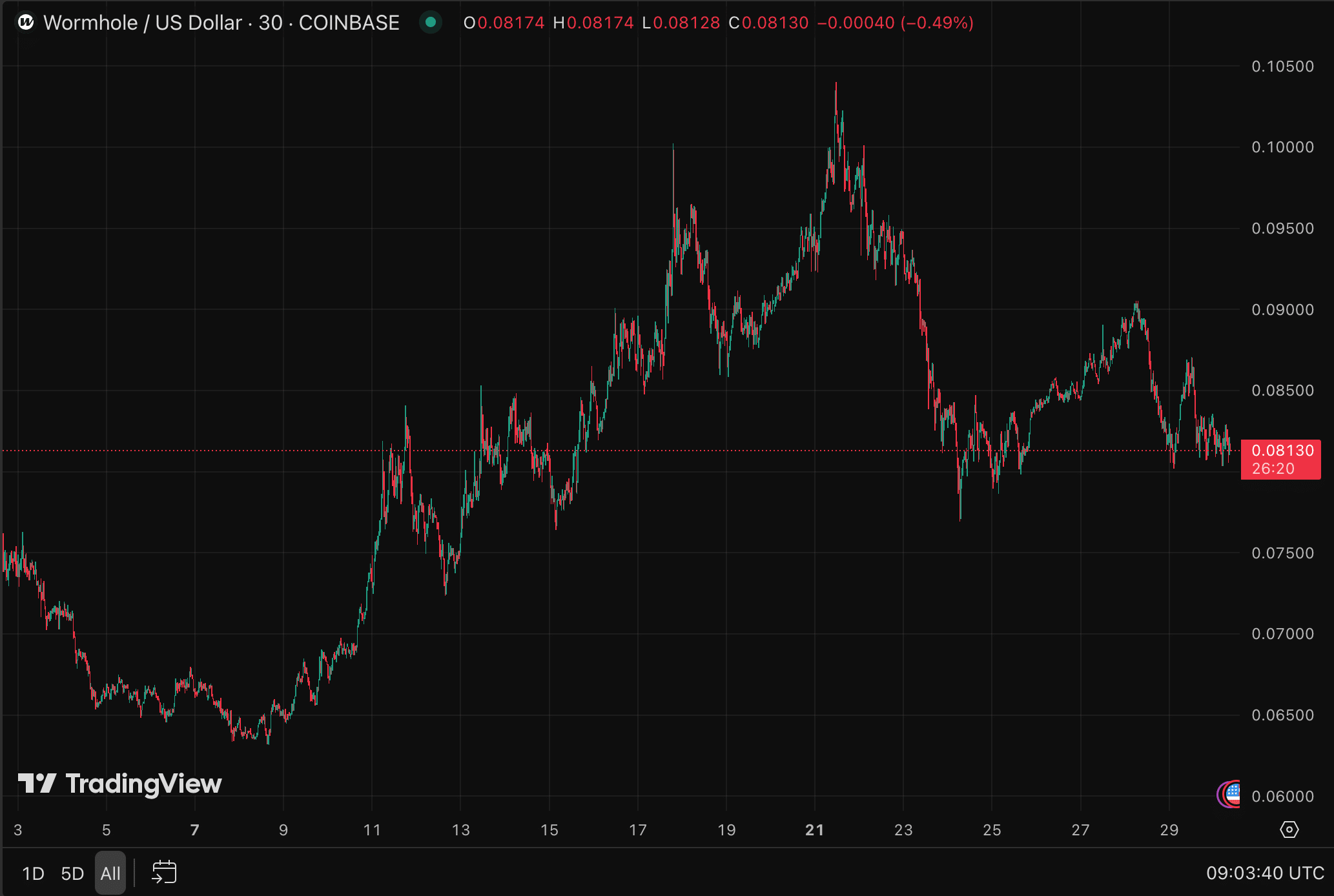The width and height of the screenshot is (1334, 896).
Task: Click the 0.07000 price axis label
Action: tap(1282, 634)
